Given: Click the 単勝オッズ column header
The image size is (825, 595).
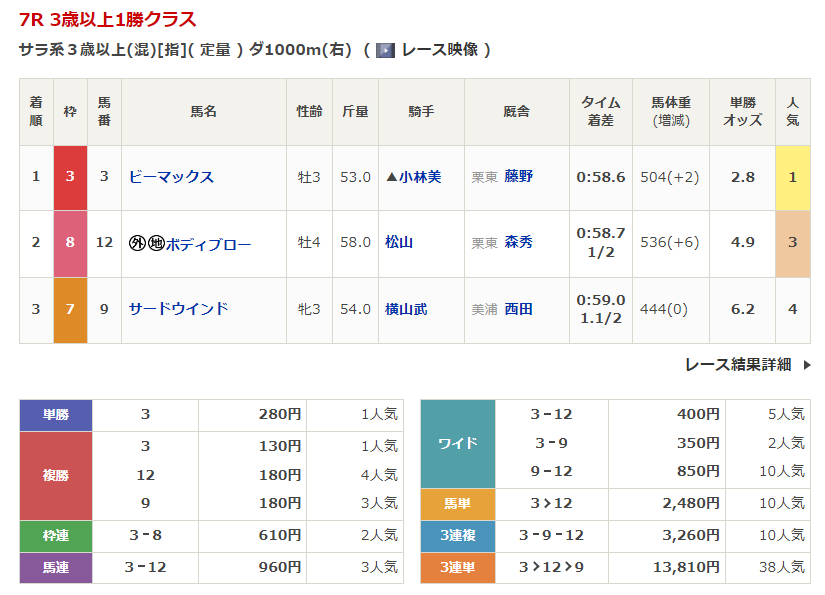Looking at the screenshot, I should 742,112.
